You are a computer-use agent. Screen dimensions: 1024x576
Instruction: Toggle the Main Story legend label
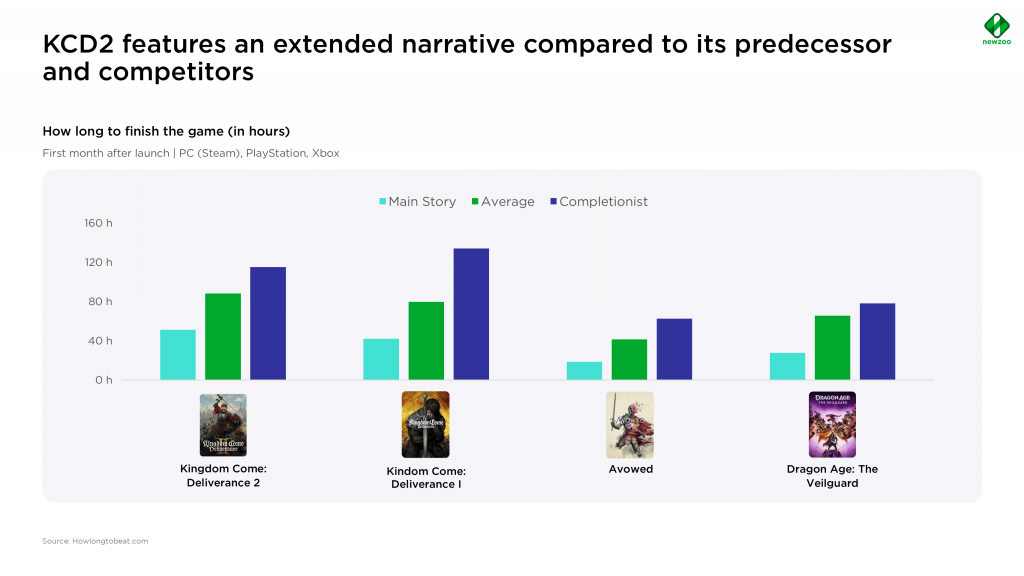coord(422,202)
